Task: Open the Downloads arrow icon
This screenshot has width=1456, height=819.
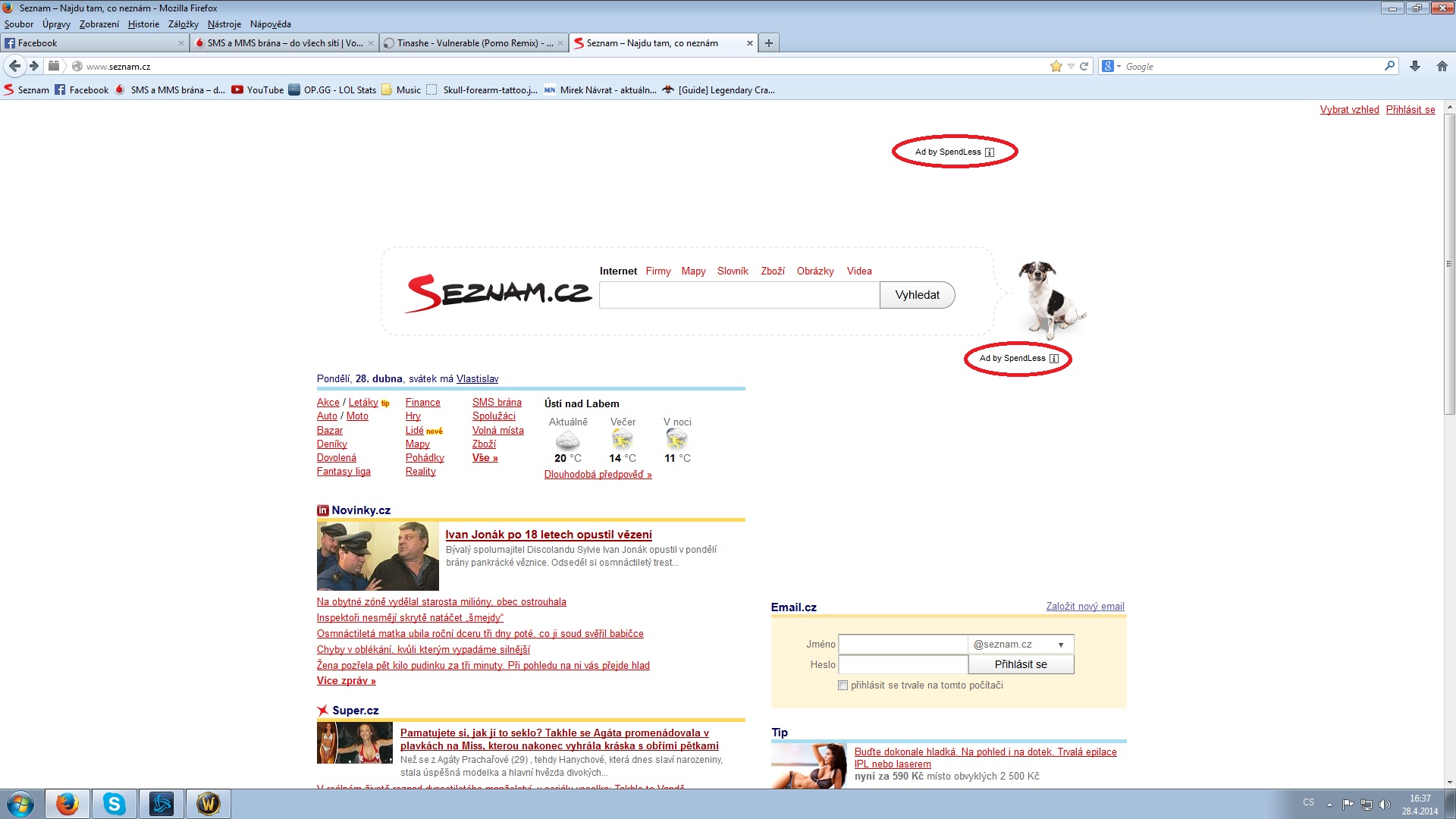Action: [1415, 66]
